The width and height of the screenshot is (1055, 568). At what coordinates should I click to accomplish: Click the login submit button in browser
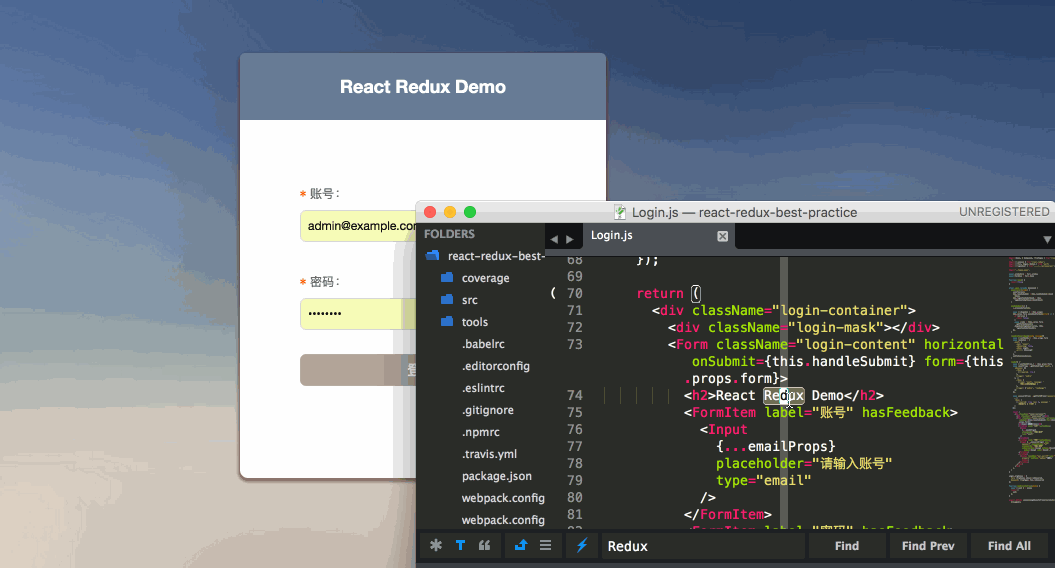pyautogui.click(x=359, y=370)
